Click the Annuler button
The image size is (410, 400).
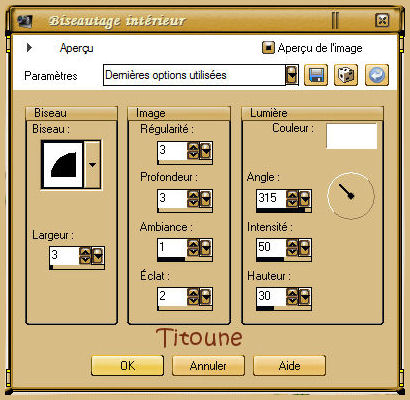click(208, 366)
